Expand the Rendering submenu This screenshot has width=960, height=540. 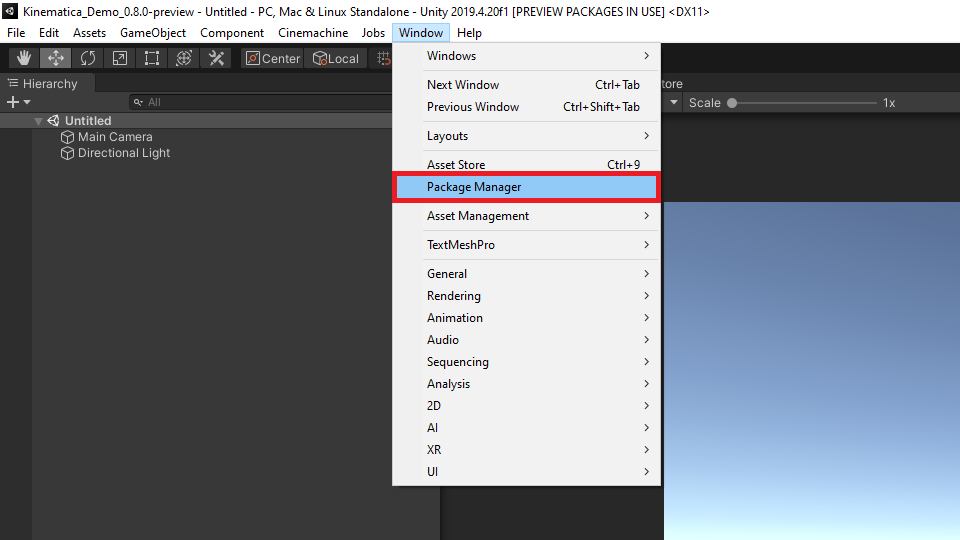[527, 296]
